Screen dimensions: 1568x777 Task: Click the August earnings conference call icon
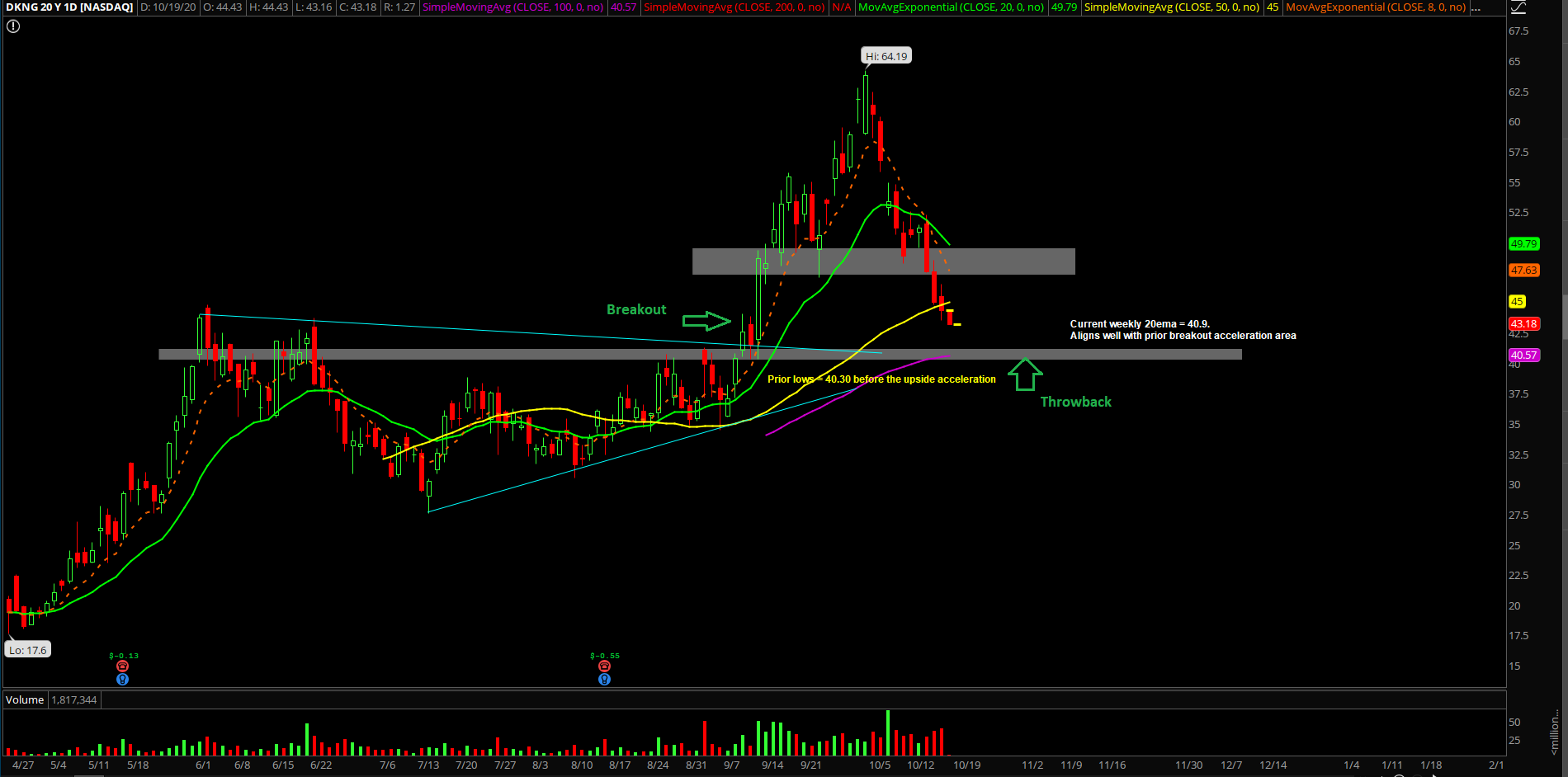tap(605, 666)
